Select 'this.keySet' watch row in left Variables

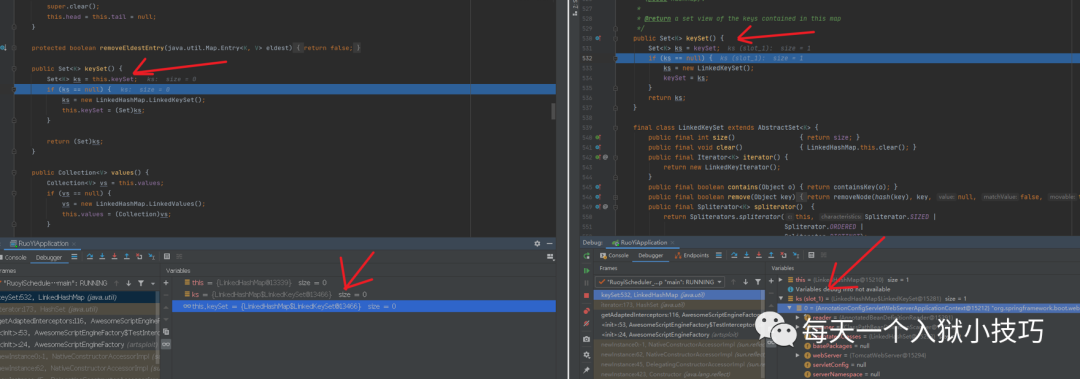click(364, 306)
